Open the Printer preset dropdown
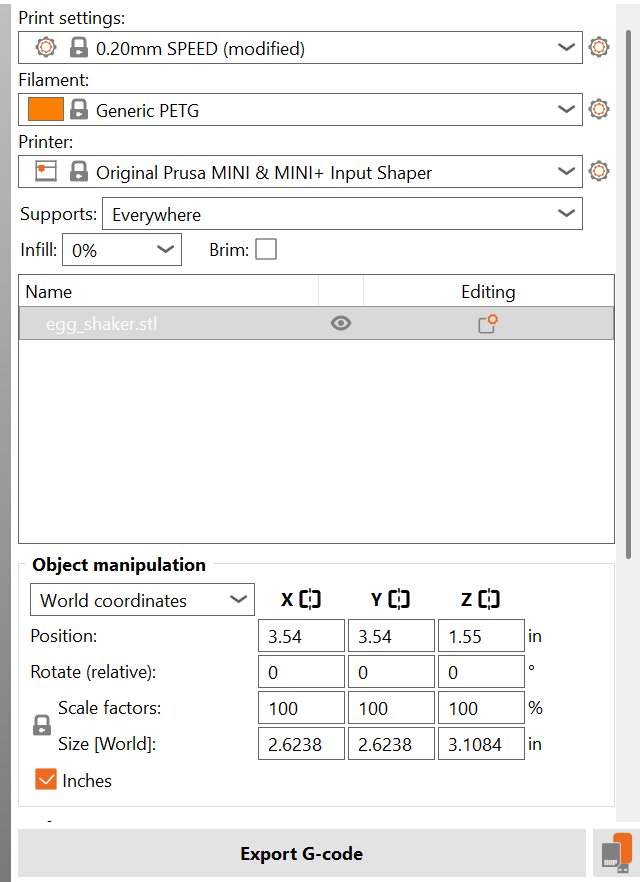640x882 pixels. click(x=300, y=172)
